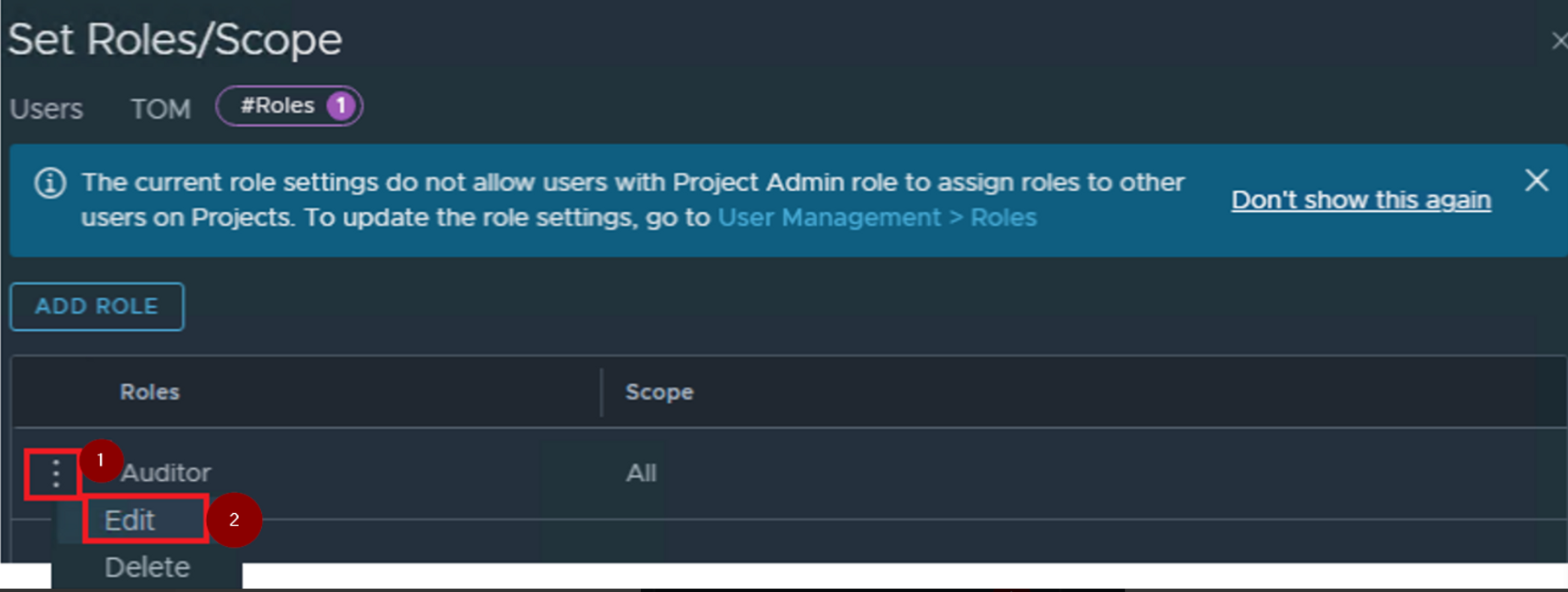Click the Scope column header
The height and width of the screenshot is (592, 1568).
coord(659,392)
